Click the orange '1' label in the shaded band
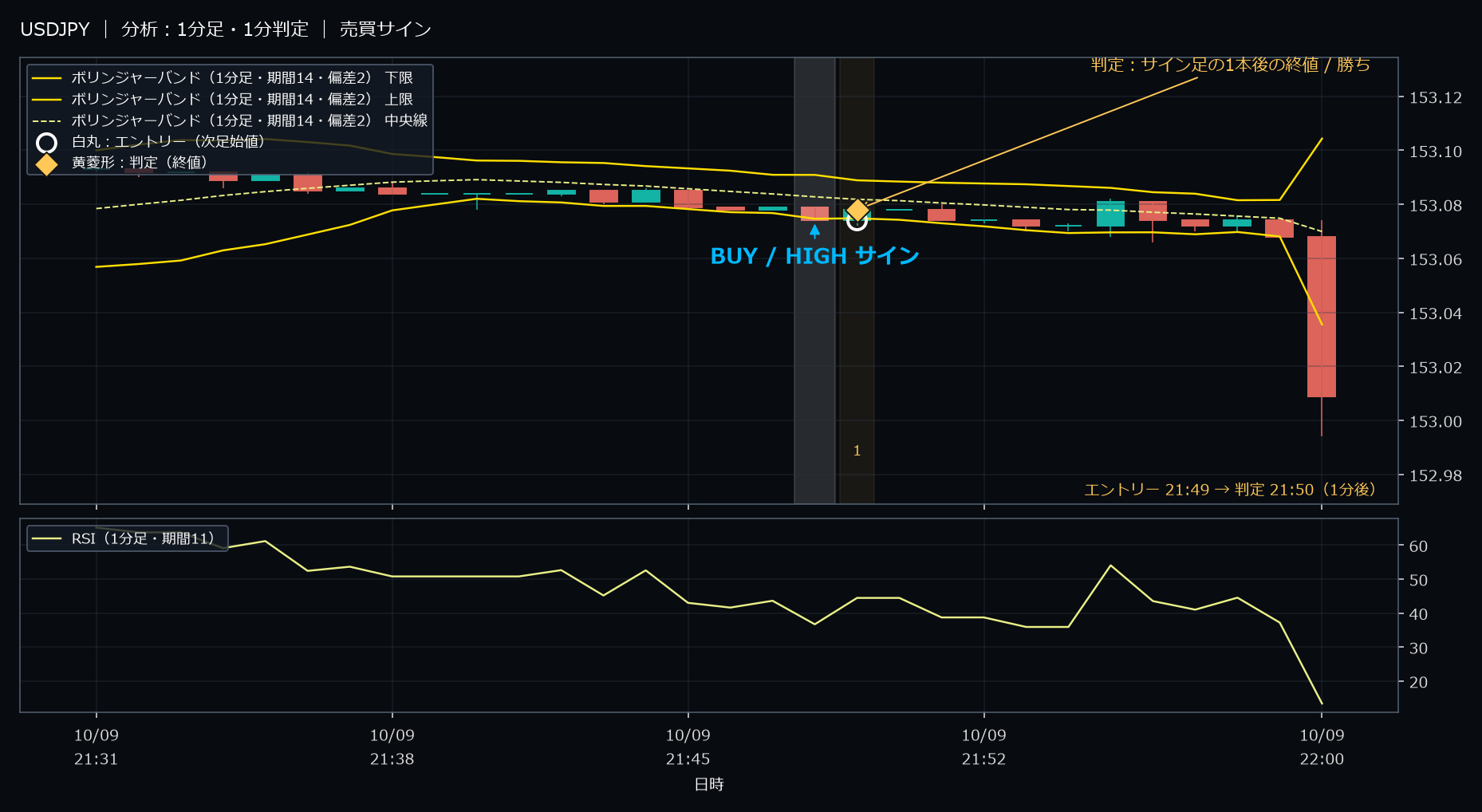The width and height of the screenshot is (1482, 812). coord(857,451)
